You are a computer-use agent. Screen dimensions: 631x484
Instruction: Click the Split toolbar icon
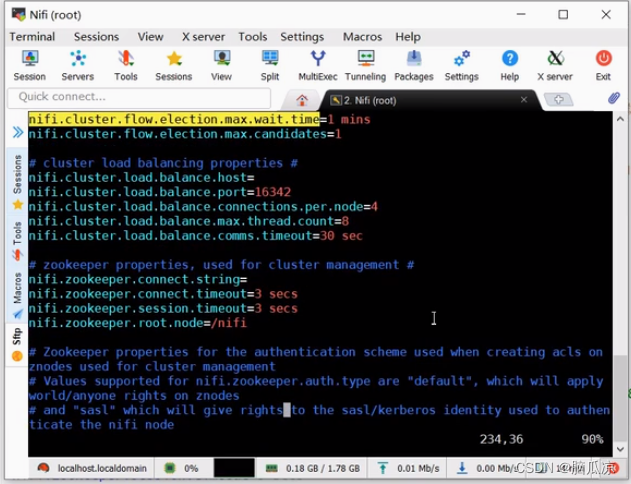(x=270, y=65)
